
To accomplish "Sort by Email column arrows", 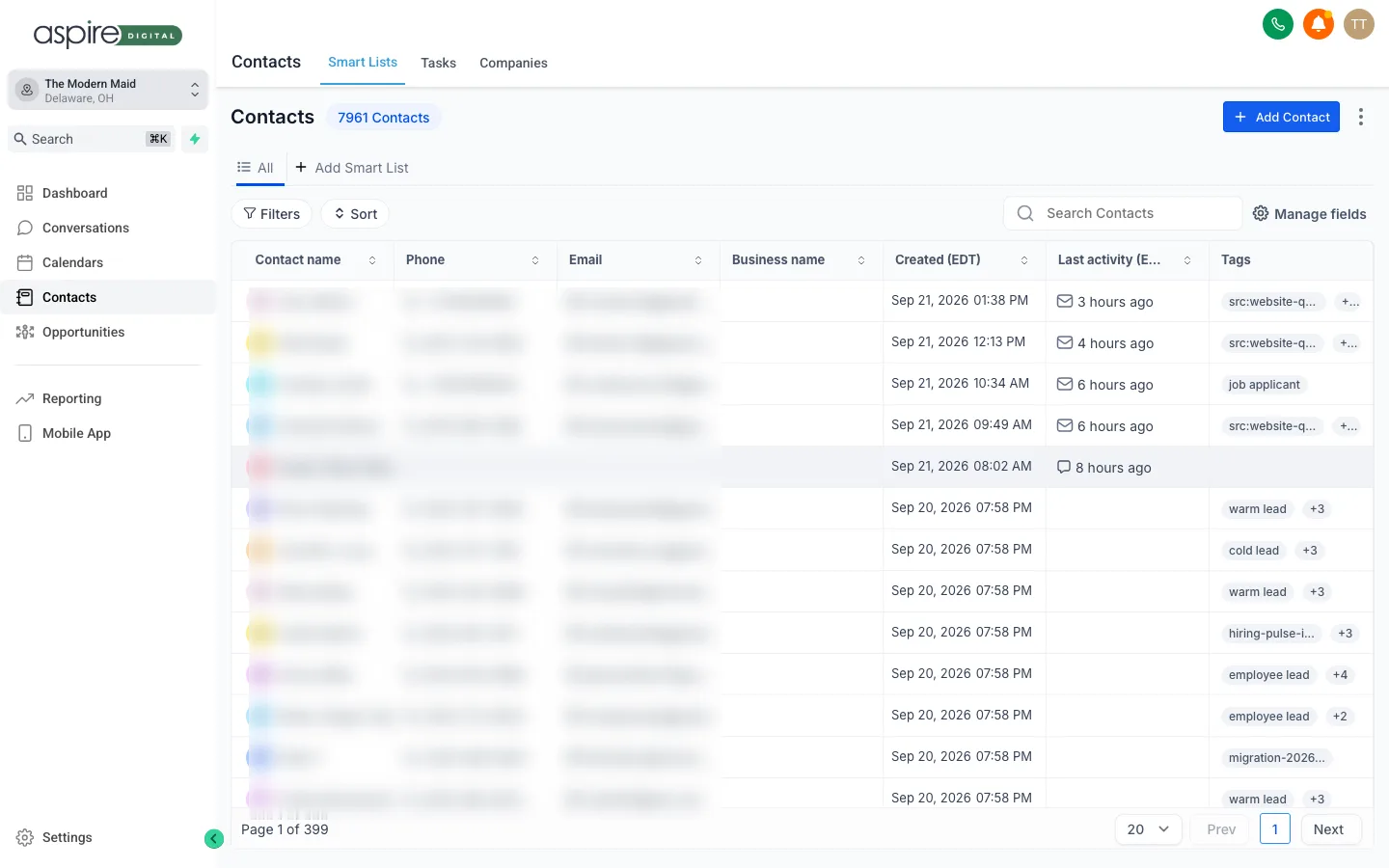I will coord(698,260).
